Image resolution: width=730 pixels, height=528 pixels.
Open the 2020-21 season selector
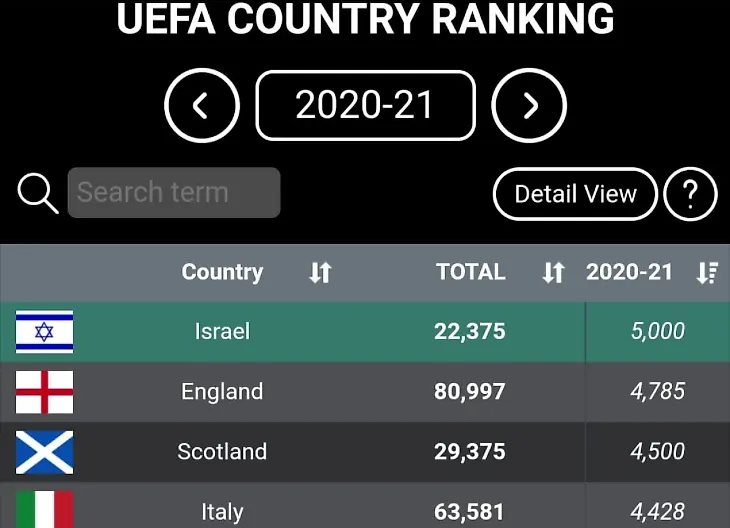(x=365, y=106)
